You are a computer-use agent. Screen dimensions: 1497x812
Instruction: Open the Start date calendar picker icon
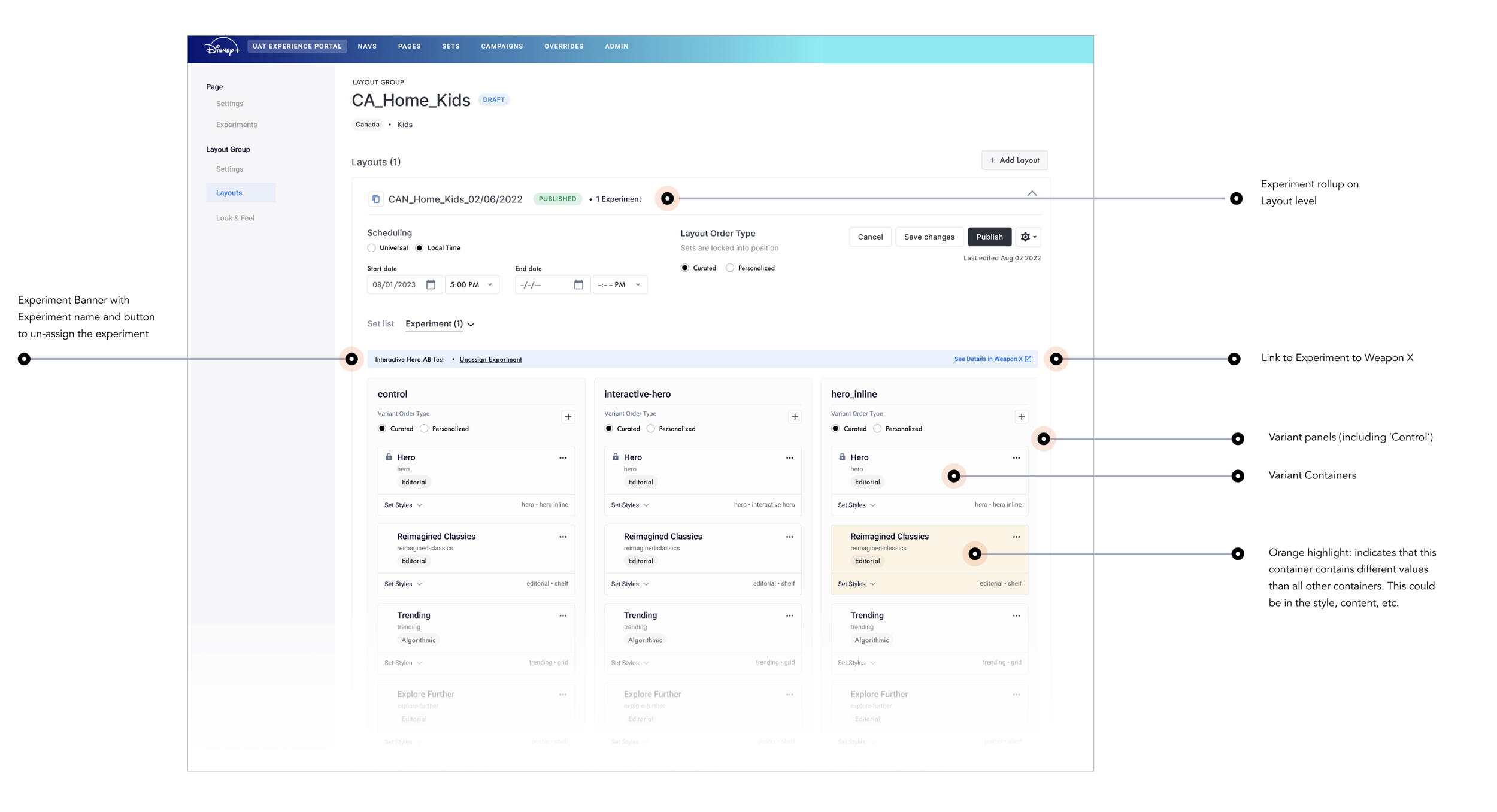tap(431, 284)
